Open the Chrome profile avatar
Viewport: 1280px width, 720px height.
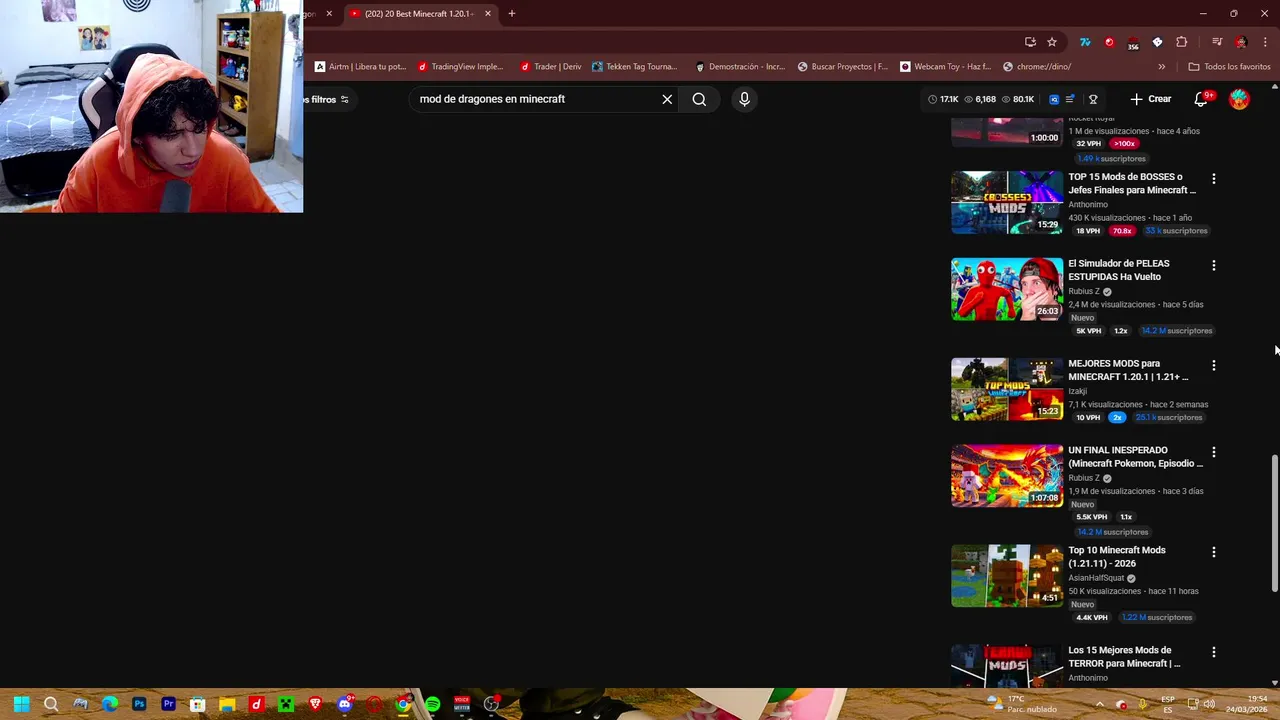click(x=1241, y=42)
